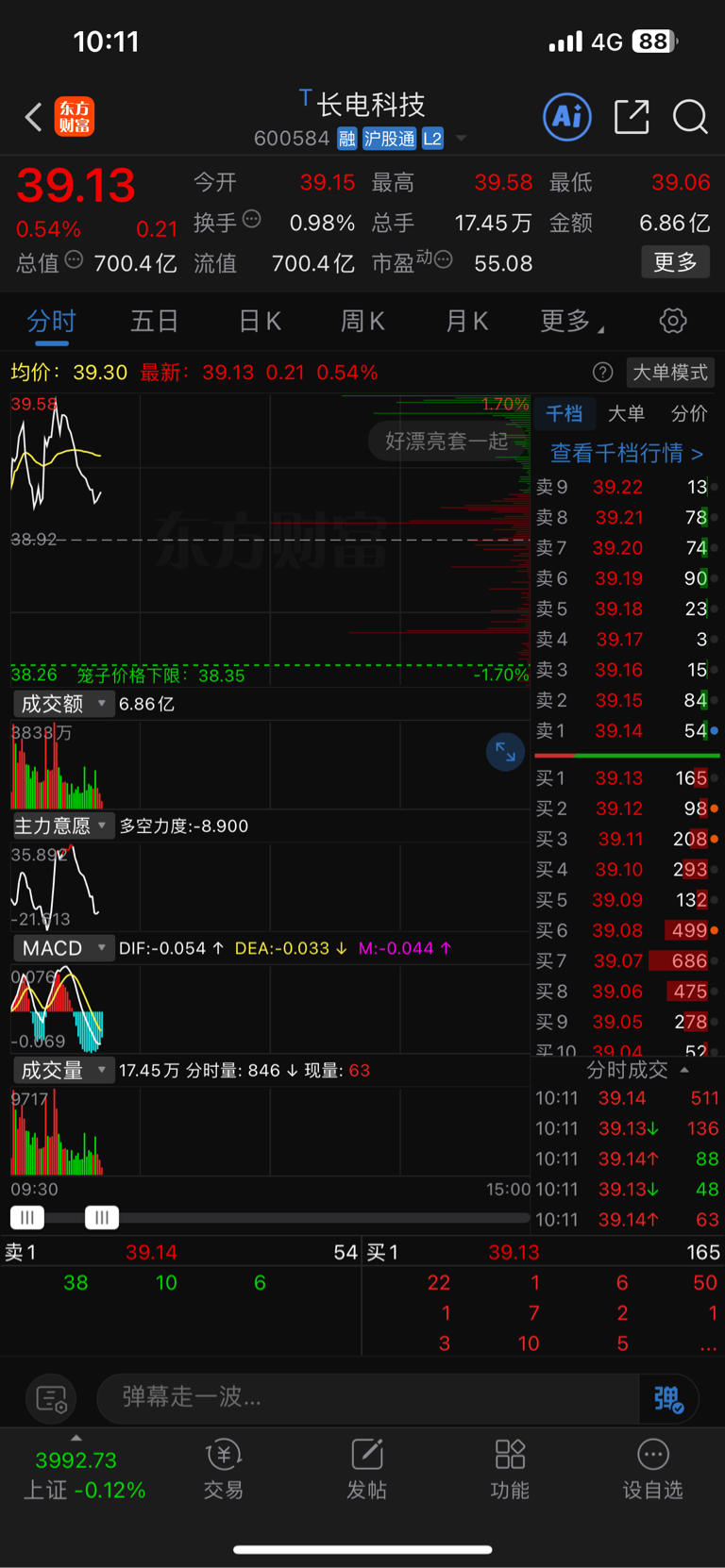Tap left timeline range handle
The width and height of the screenshot is (725, 1568).
pos(27,1218)
